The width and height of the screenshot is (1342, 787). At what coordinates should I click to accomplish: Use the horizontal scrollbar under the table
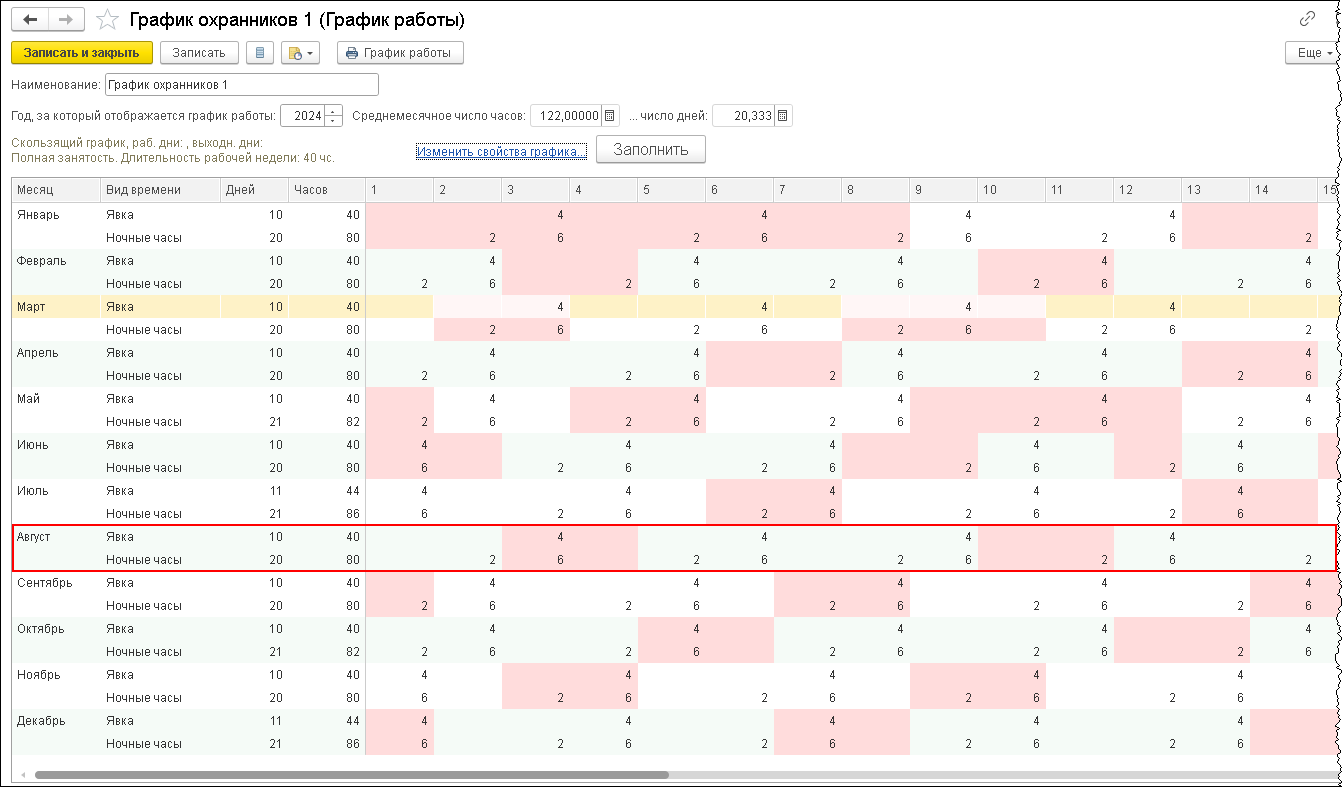[351, 775]
